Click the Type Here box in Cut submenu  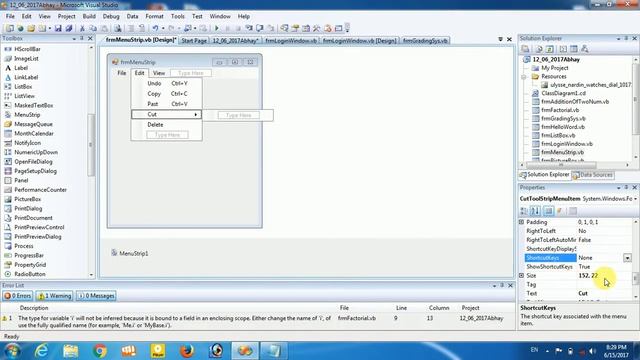coord(238,115)
